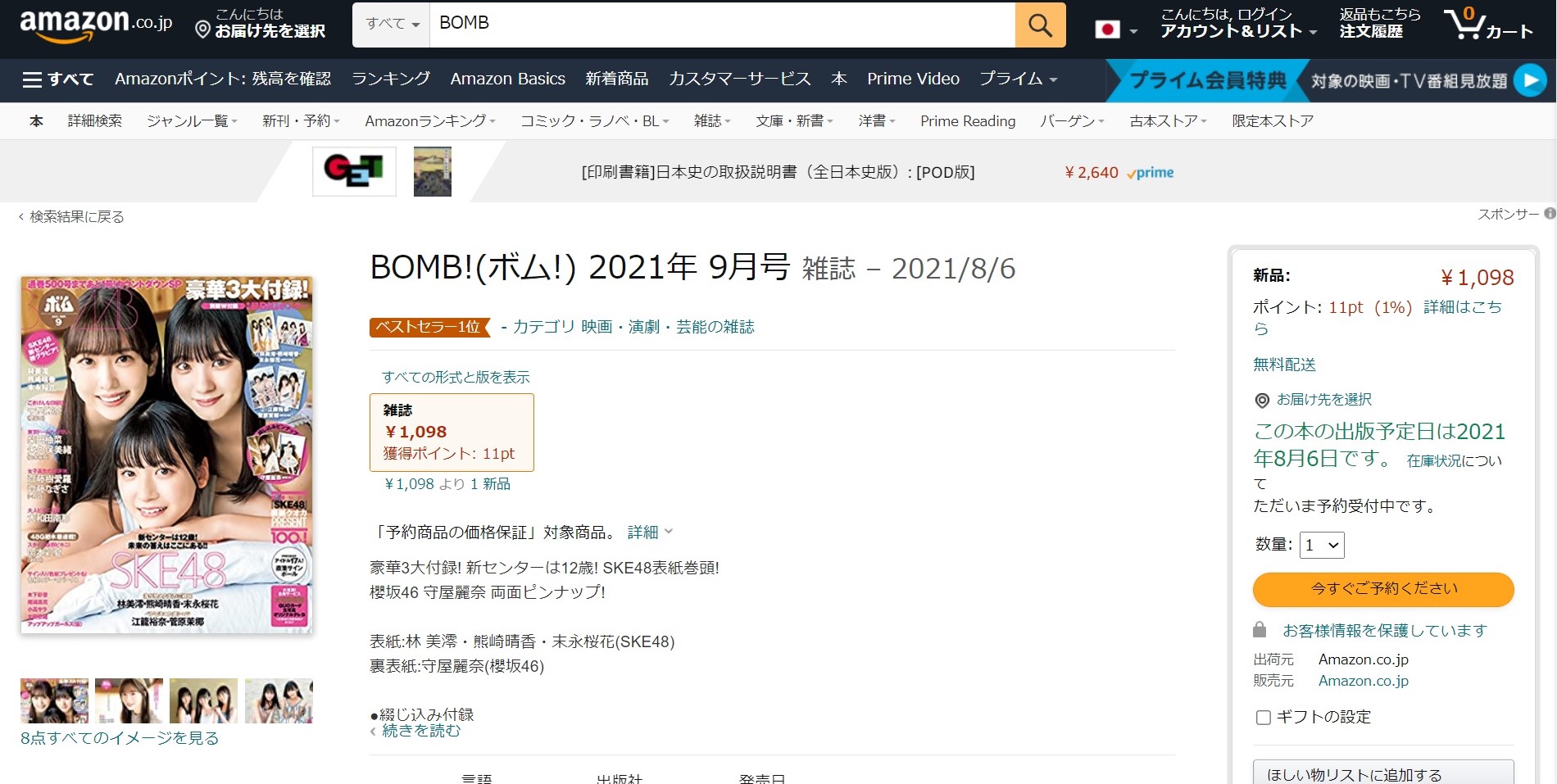1557x784 pixels.
Task: Expand the 詳細 price guarantee details
Action: click(650, 532)
